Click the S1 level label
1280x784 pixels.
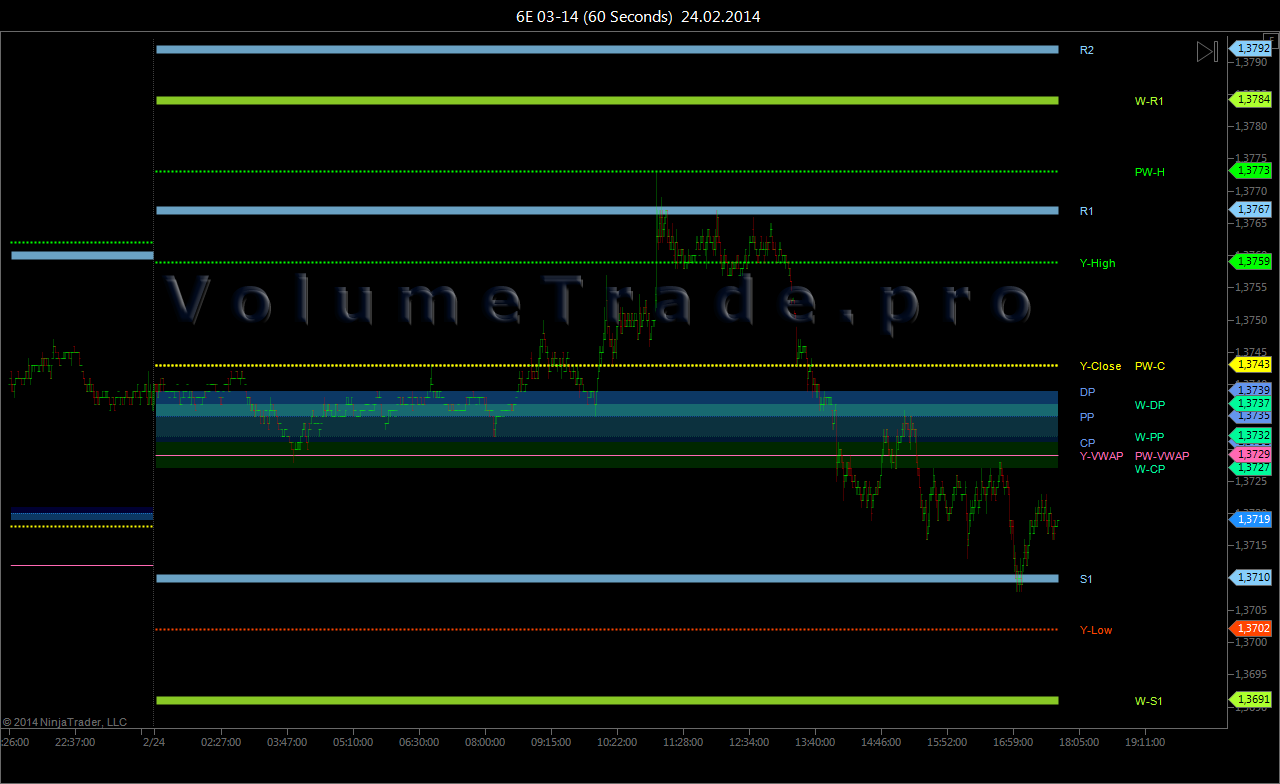point(1087,579)
